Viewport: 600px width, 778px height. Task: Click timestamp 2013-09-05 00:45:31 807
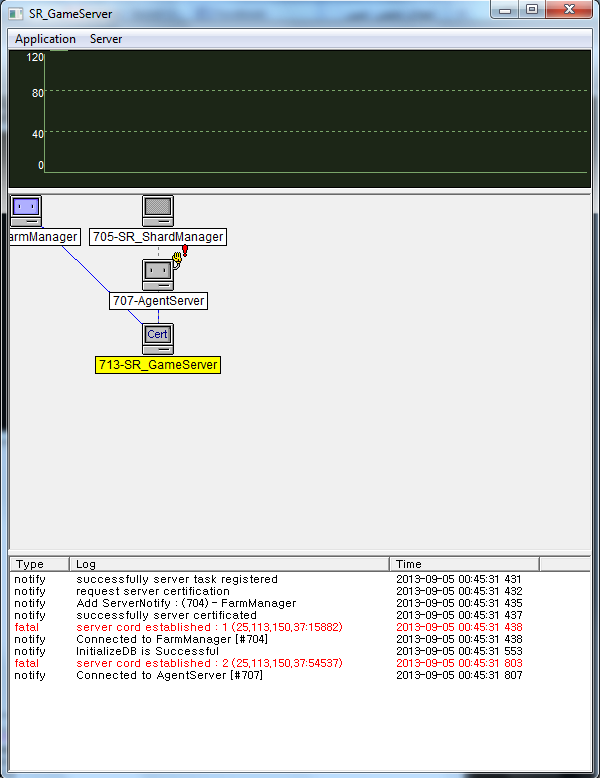(459, 675)
